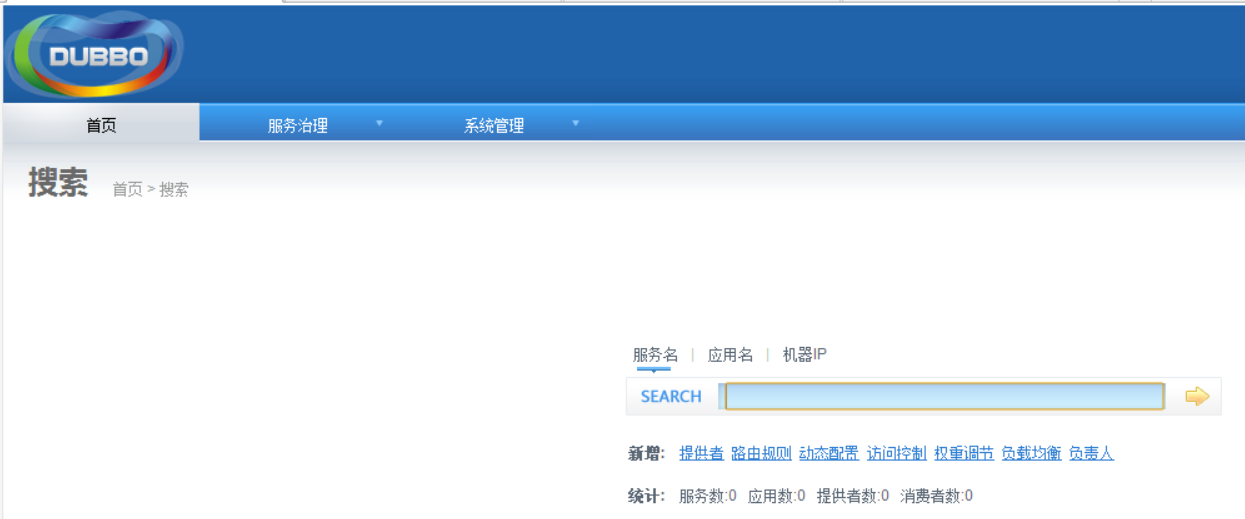The image size is (1245, 519).
Task: Select the 服务名 search tab
Action: (655, 355)
